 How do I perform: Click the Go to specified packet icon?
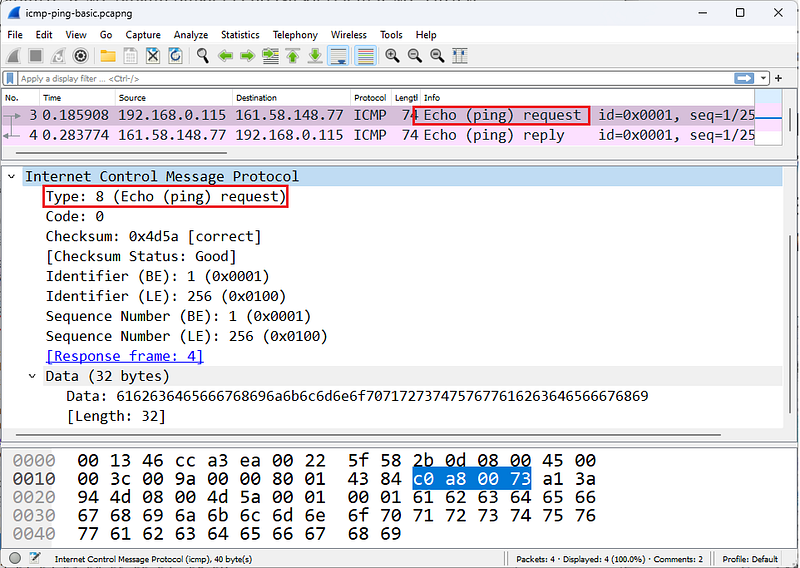pyautogui.click(x=270, y=56)
